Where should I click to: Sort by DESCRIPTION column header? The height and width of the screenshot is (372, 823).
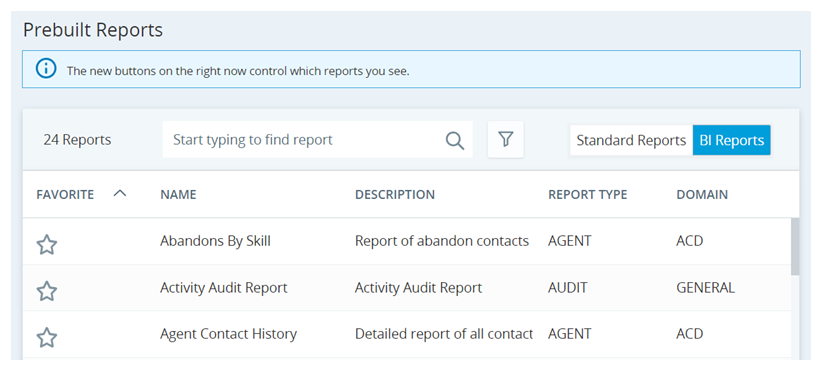(x=395, y=195)
